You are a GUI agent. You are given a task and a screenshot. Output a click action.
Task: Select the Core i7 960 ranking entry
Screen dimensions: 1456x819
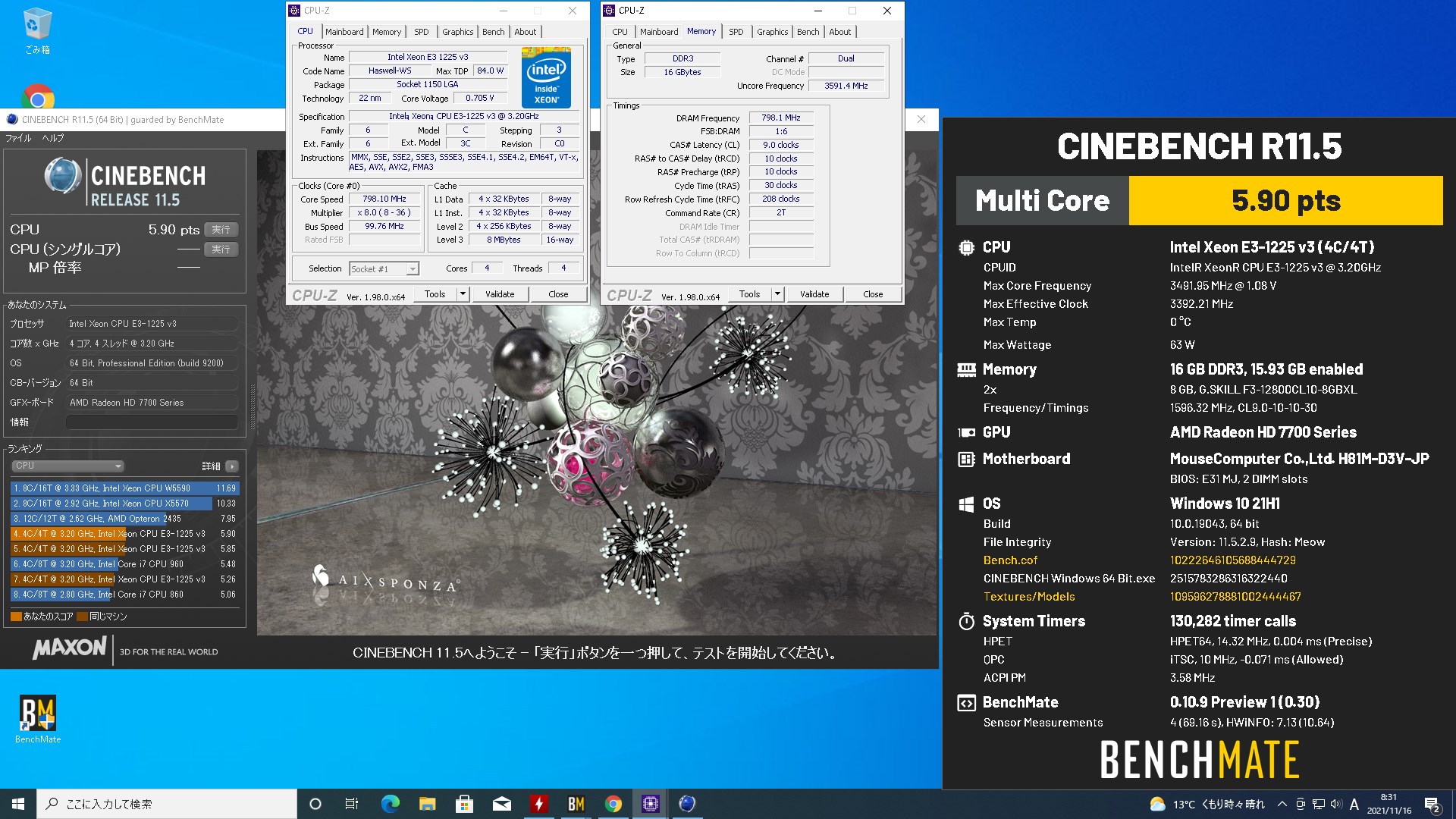pyautogui.click(x=124, y=564)
